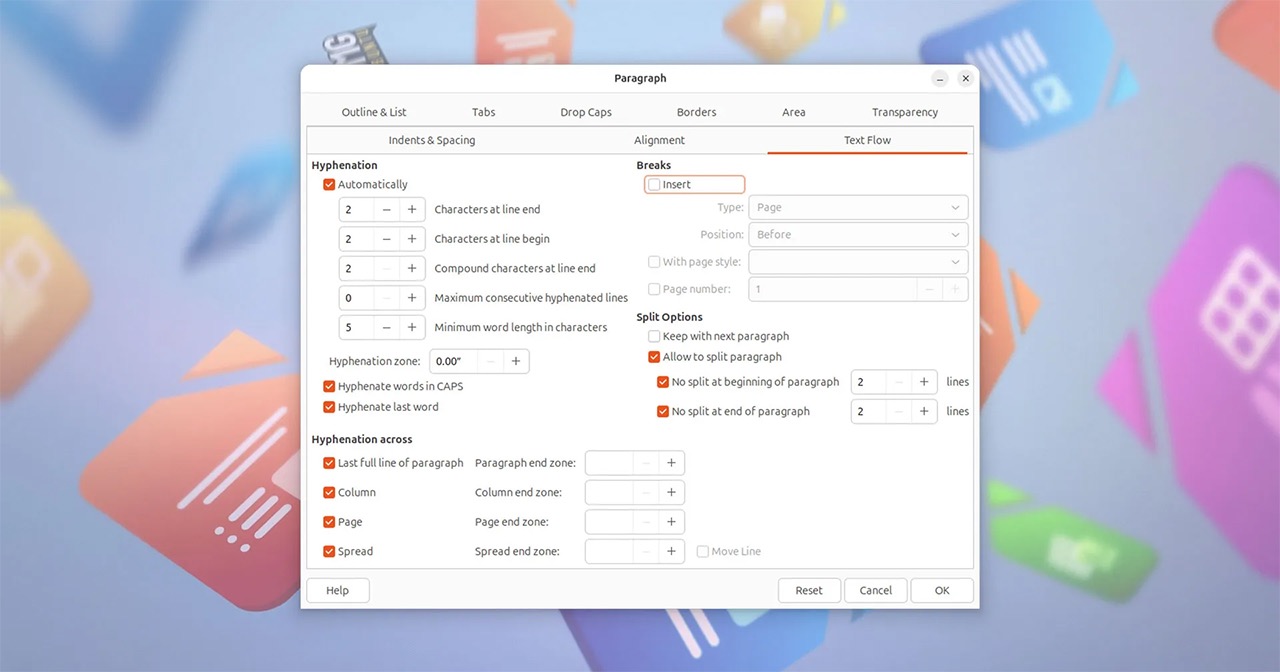Minimize the Paragraph dialog window
Image resolution: width=1280 pixels, height=672 pixels.
click(940, 78)
